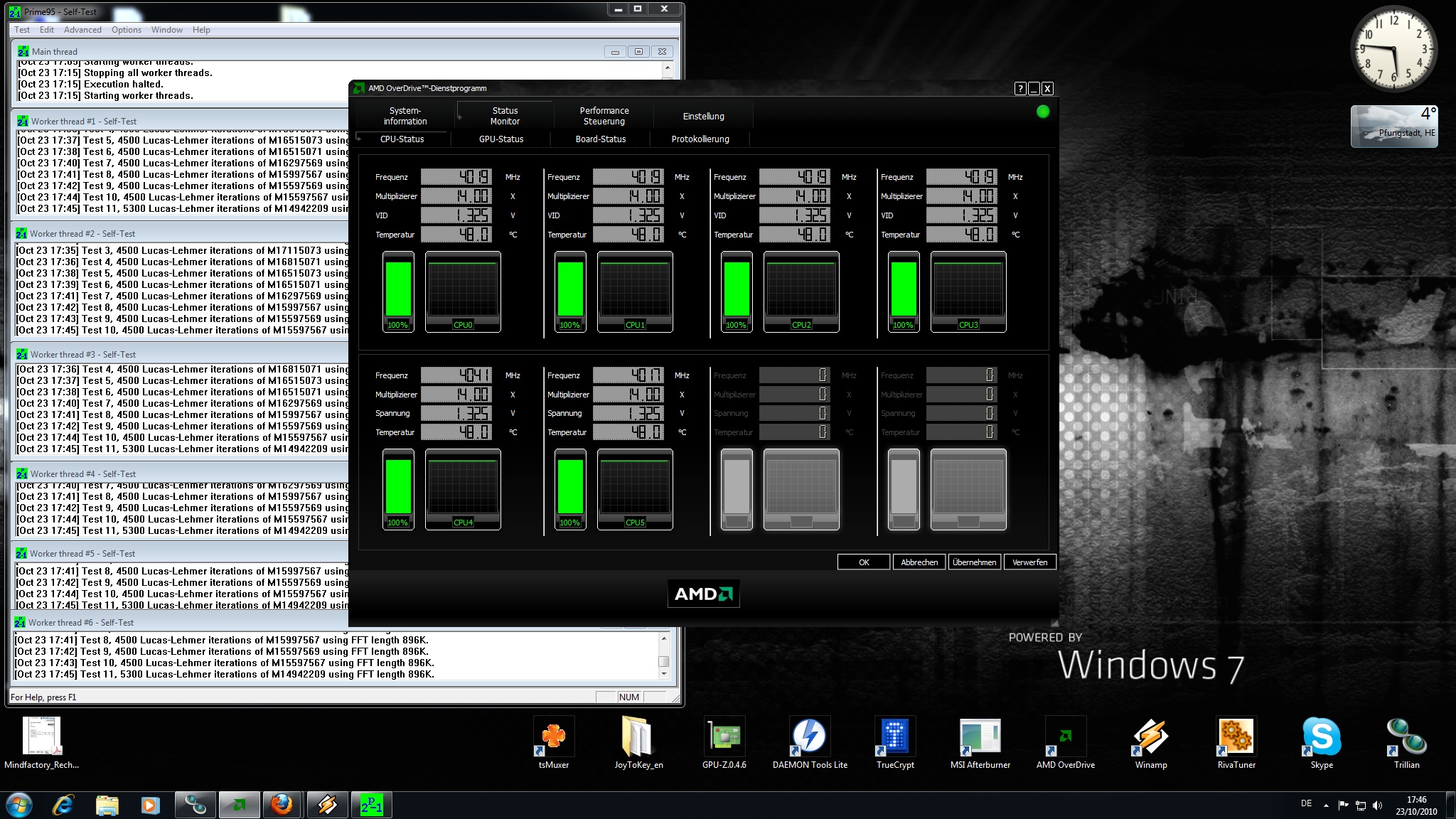
Task: Click Prime95 icon in taskbar
Action: coord(371,805)
